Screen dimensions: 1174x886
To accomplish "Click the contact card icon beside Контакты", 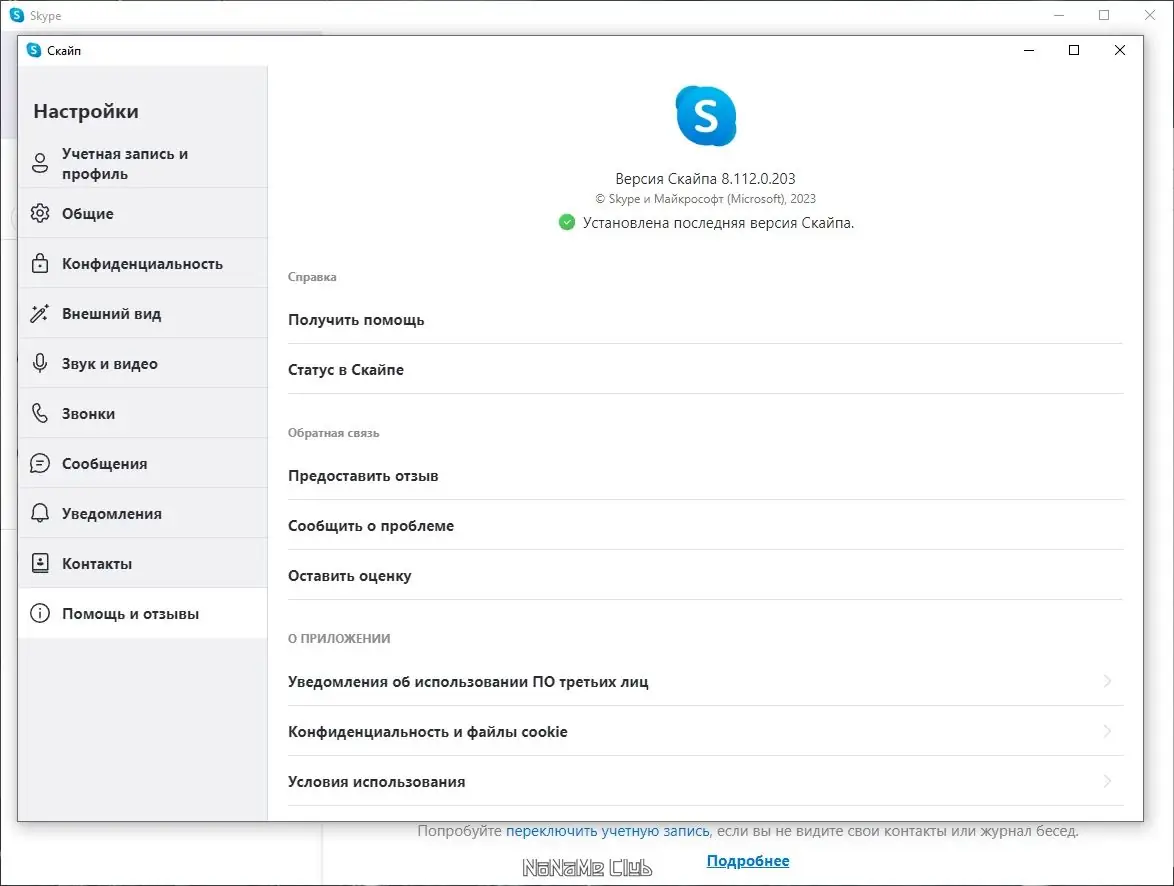I will [40, 563].
